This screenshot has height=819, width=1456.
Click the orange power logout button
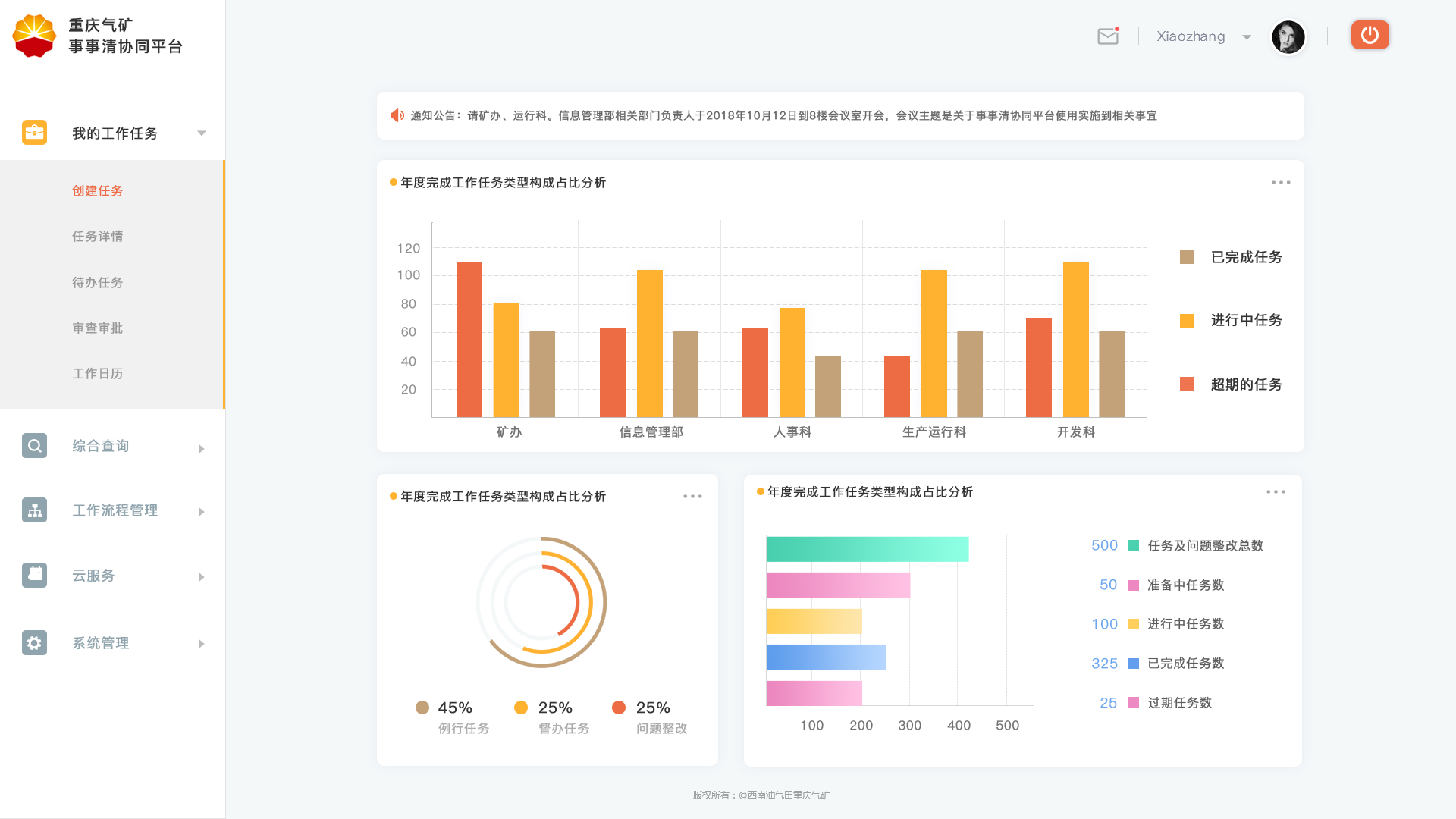coord(1370,35)
